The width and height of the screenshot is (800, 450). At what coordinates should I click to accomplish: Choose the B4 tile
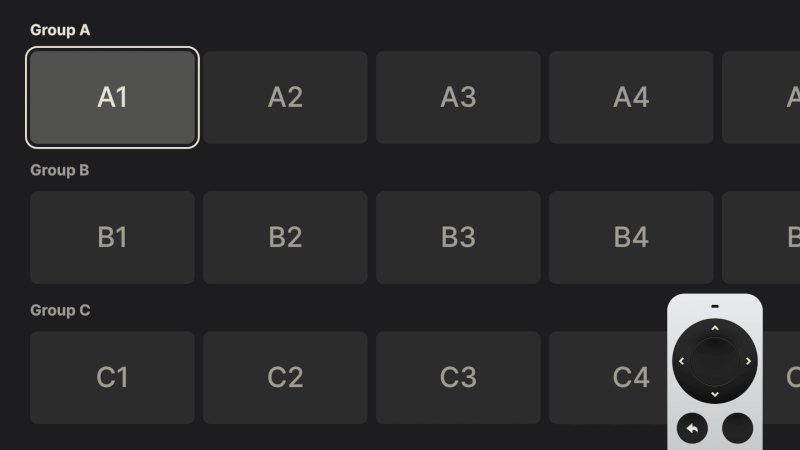[631, 237]
